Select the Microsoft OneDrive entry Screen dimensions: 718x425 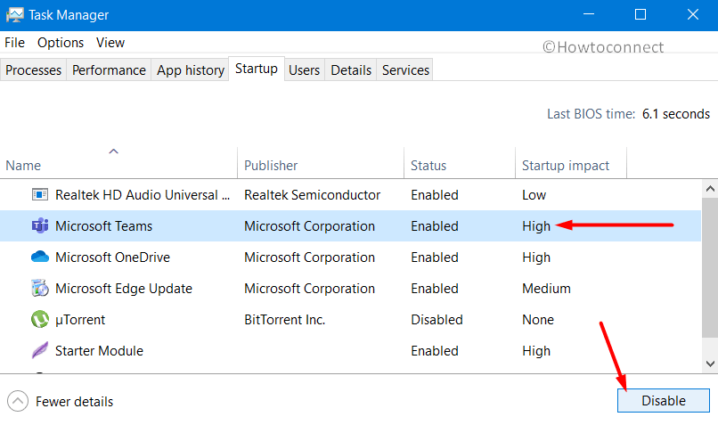tap(112, 257)
